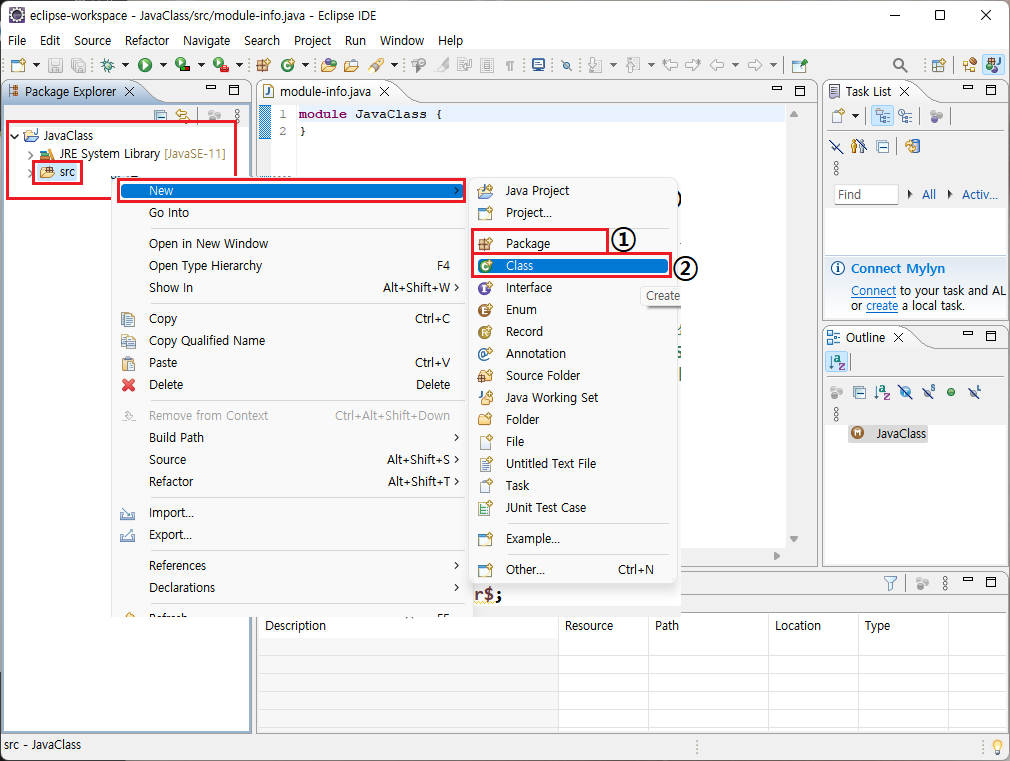The width and height of the screenshot is (1010, 761).
Task: Select Class in the New submenu
Action: point(572,265)
